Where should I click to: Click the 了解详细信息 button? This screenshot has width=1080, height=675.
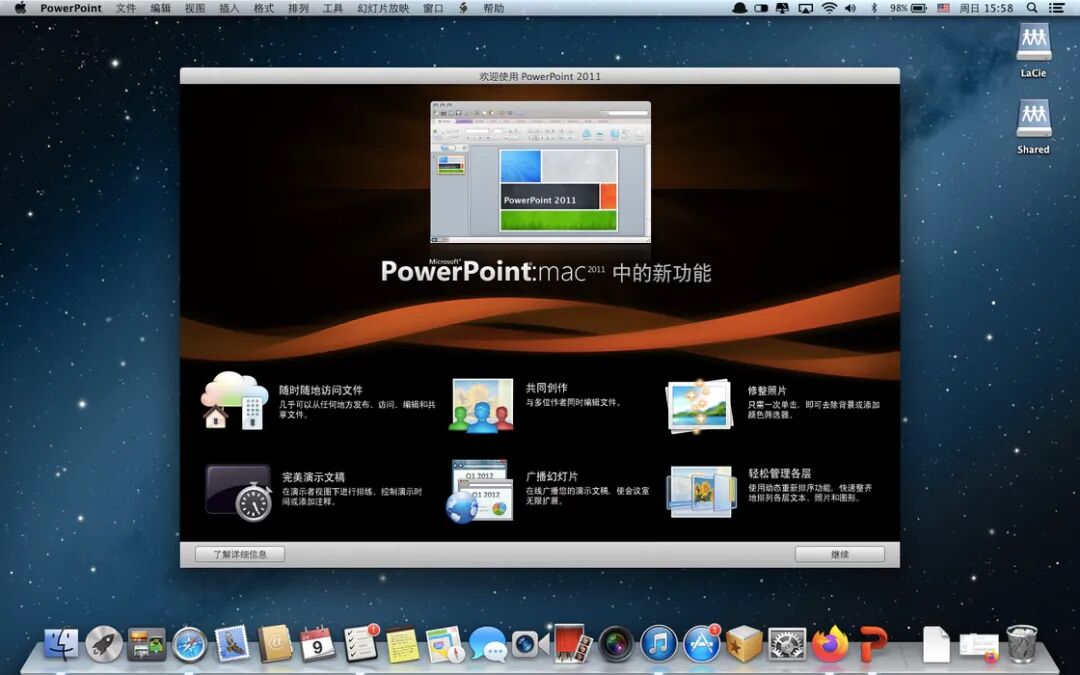[x=240, y=554]
